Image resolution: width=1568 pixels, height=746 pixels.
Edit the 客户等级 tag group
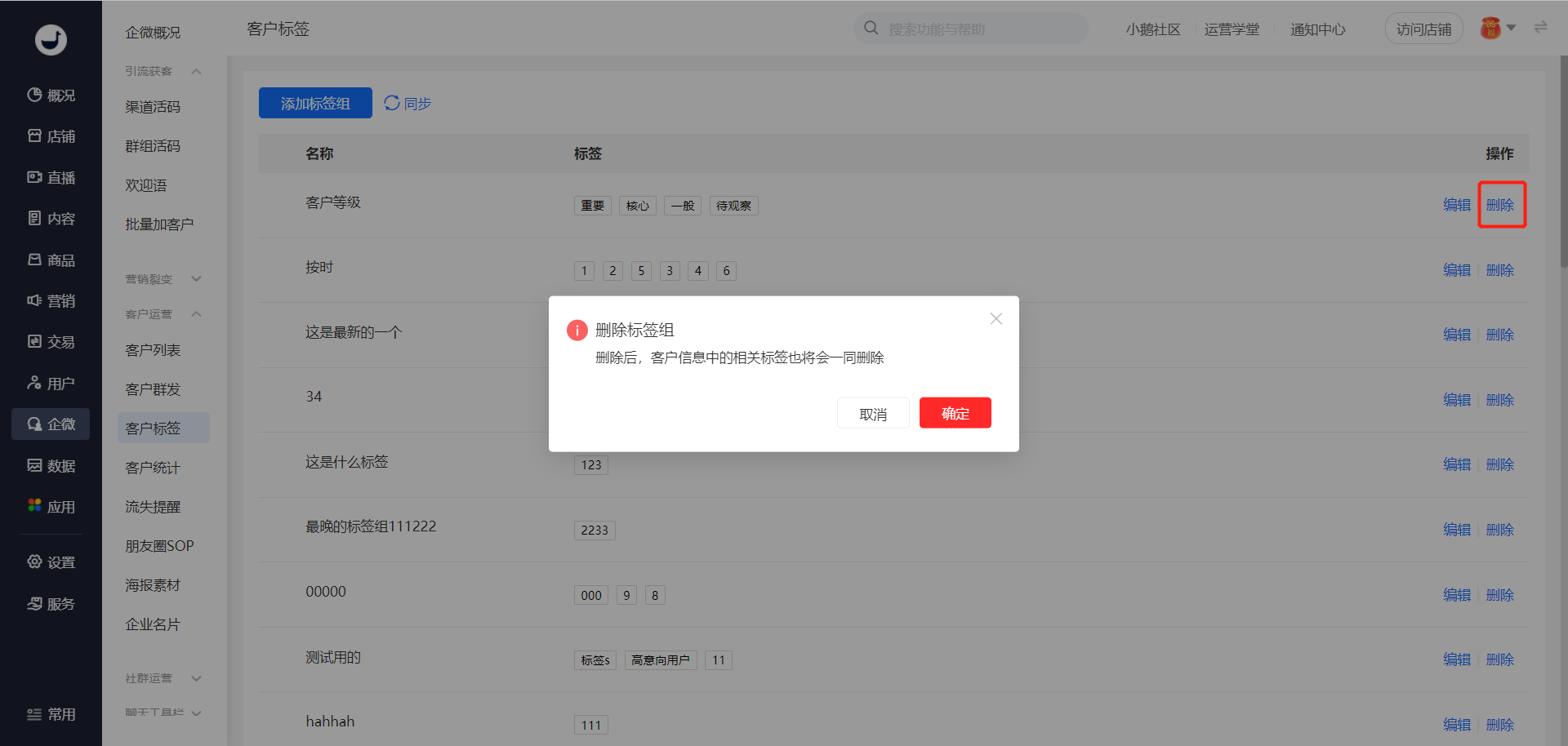click(x=1456, y=205)
